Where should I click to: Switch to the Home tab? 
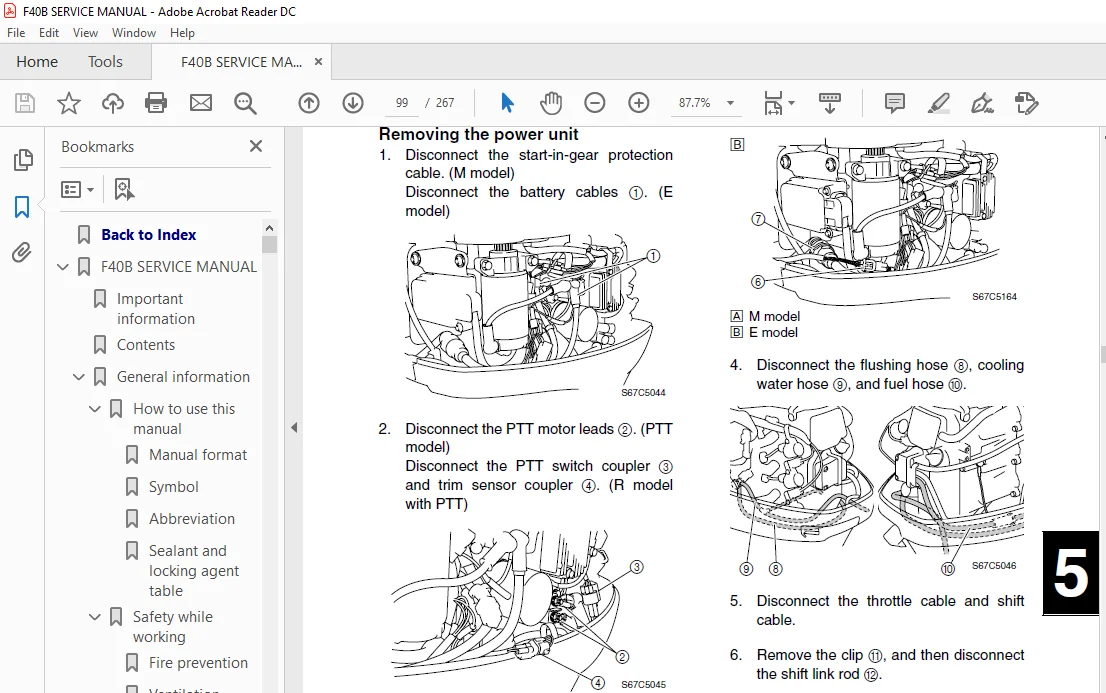click(x=37, y=62)
